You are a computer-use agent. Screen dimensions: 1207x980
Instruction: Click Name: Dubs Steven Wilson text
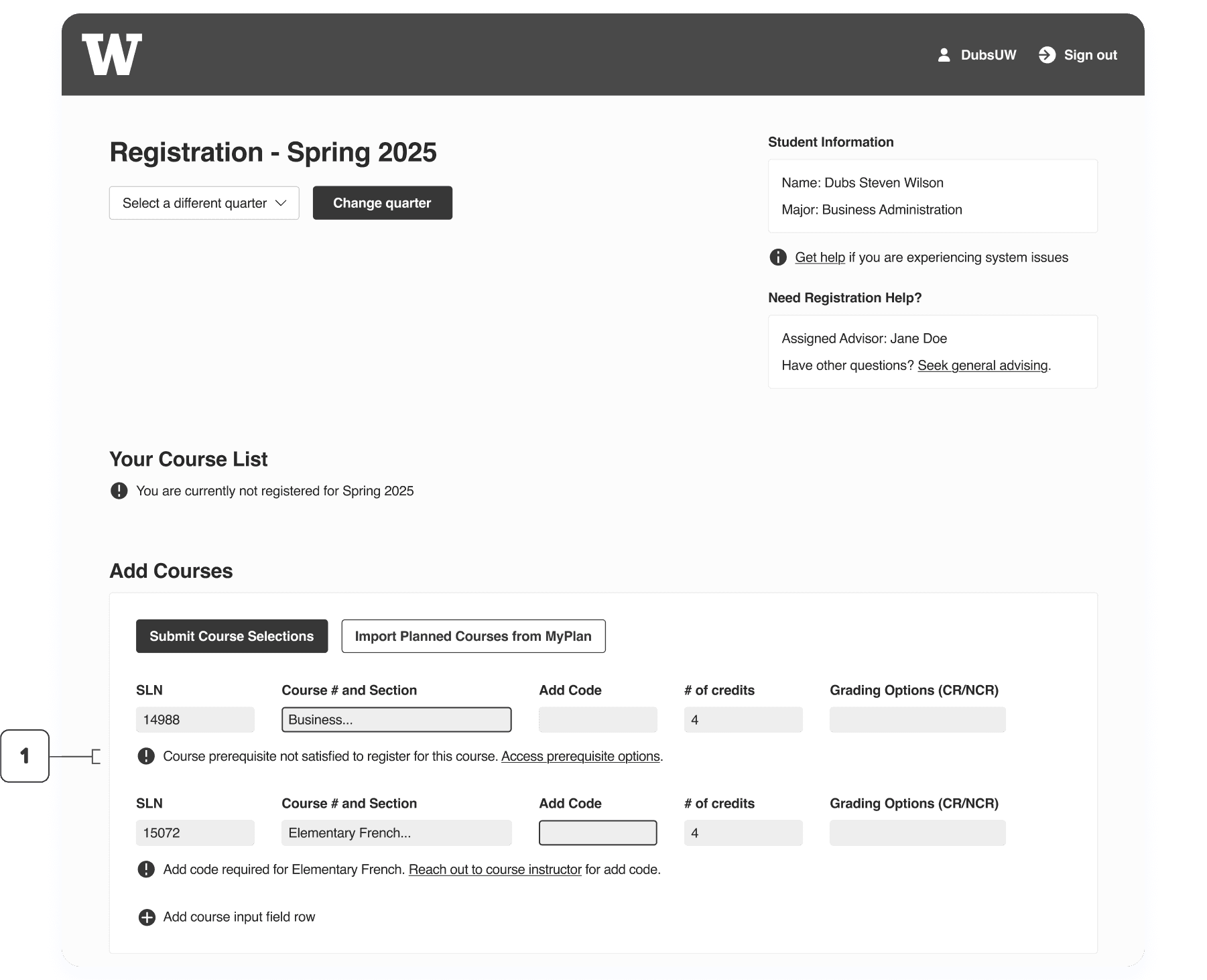click(863, 183)
